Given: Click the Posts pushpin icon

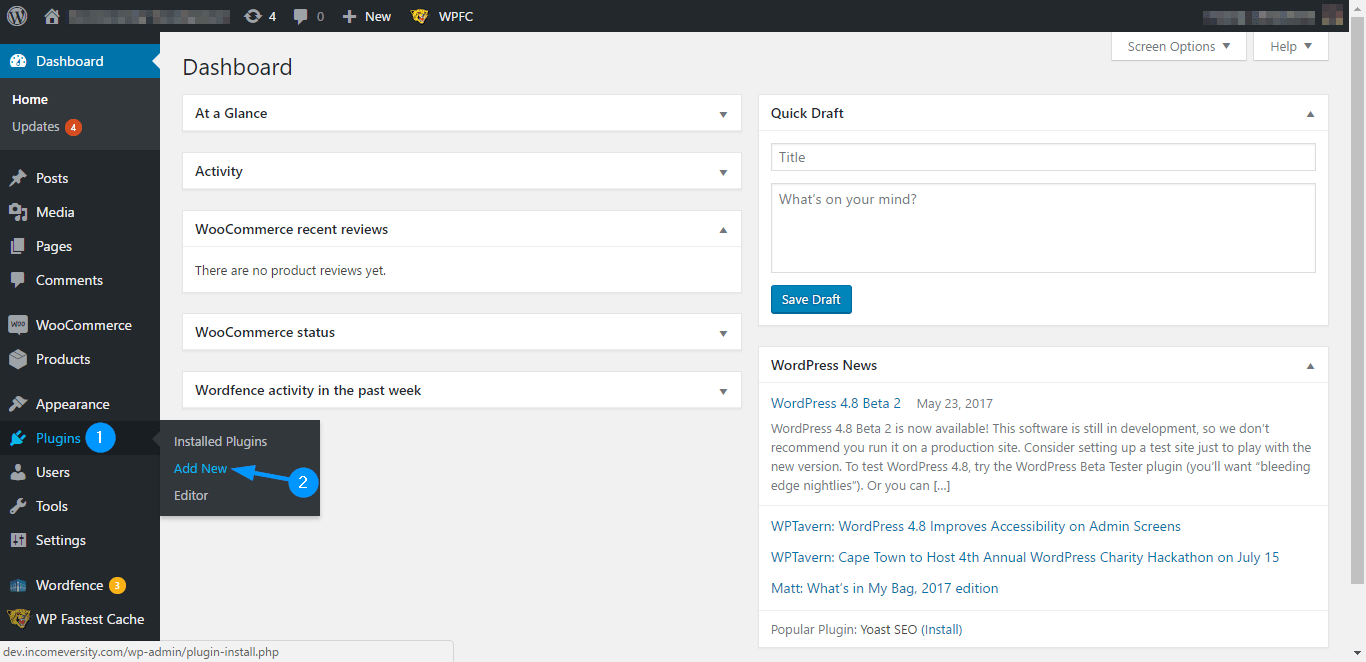Looking at the screenshot, I should [18, 178].
